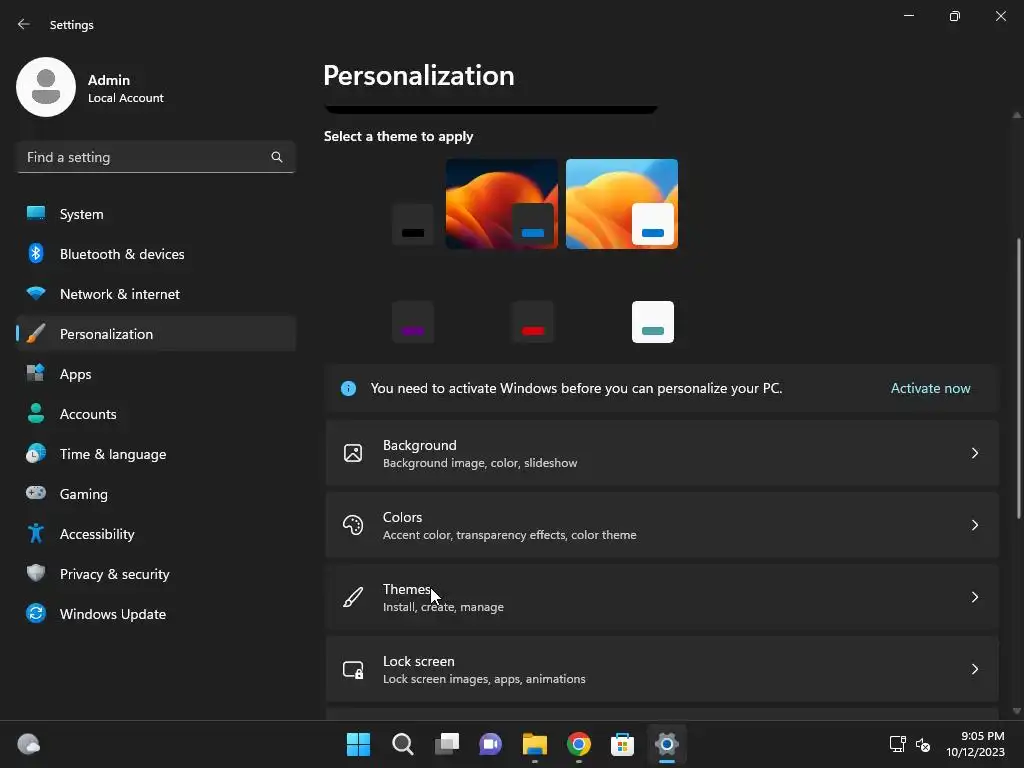Viewport: 1024px width, 768px height.
Task: Click the Themes brush icon
Action: click(x=353, y=597)
